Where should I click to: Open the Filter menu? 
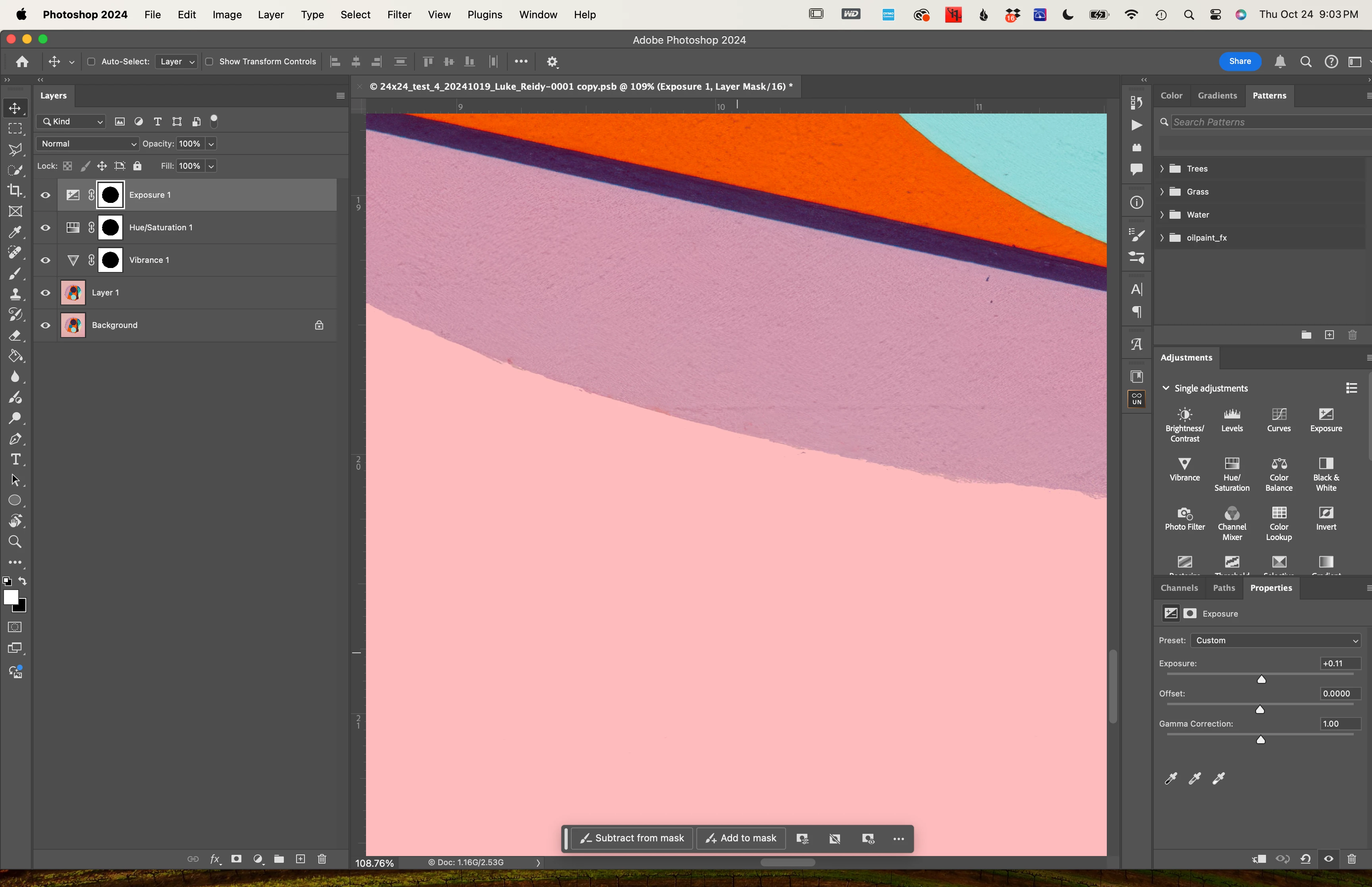[x=399, y=14]
